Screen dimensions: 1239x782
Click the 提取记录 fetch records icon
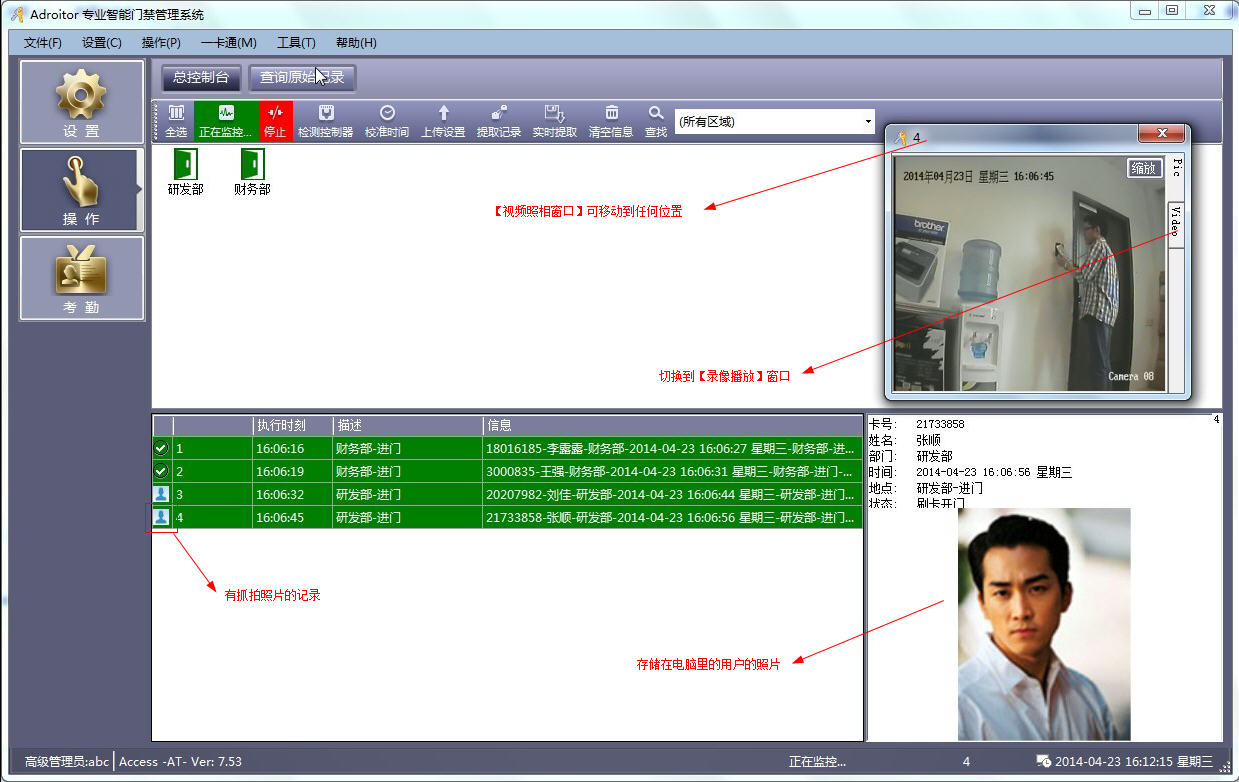(499, 121)
